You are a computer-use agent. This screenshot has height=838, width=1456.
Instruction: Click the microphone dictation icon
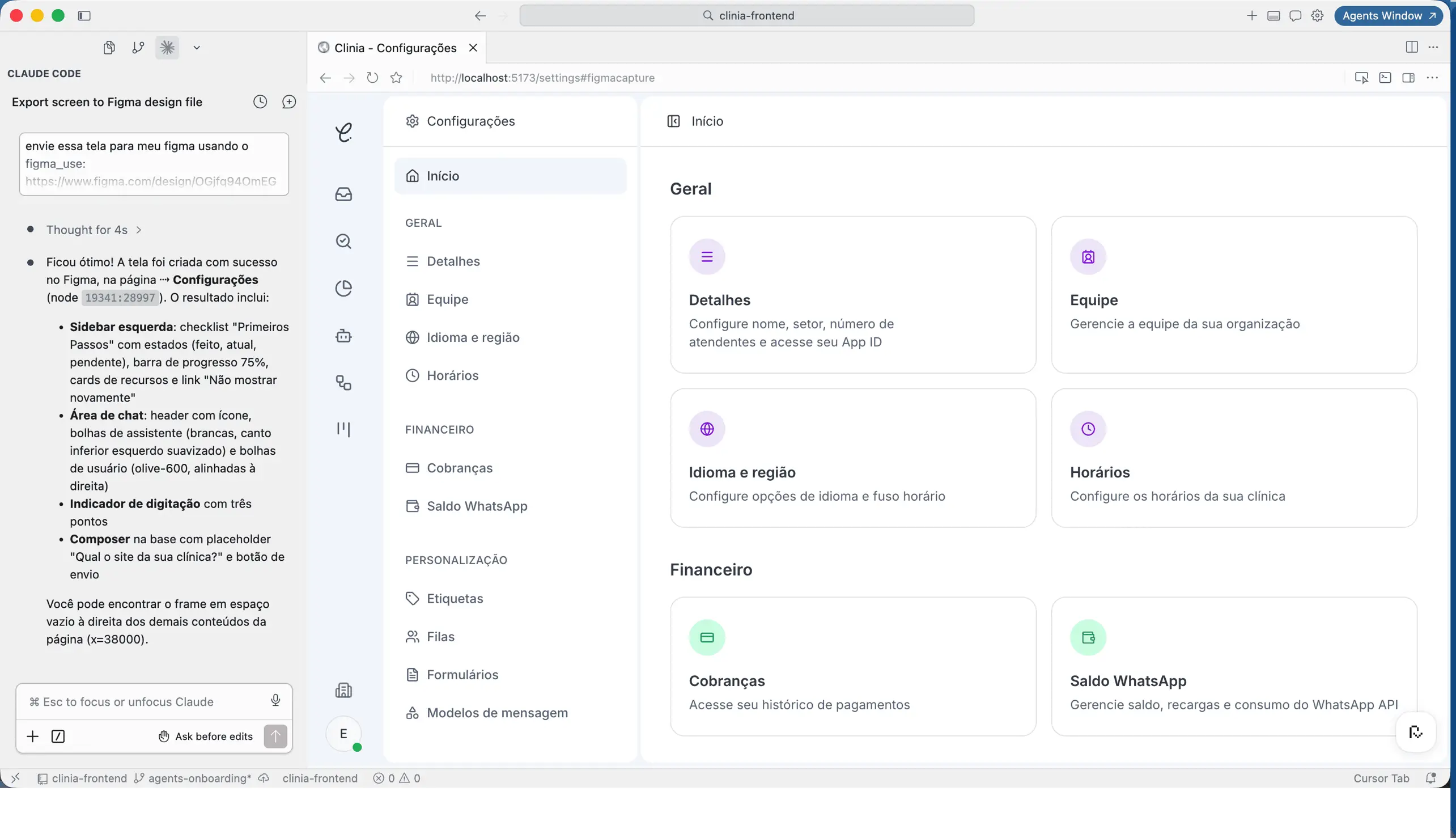[275, 700]
